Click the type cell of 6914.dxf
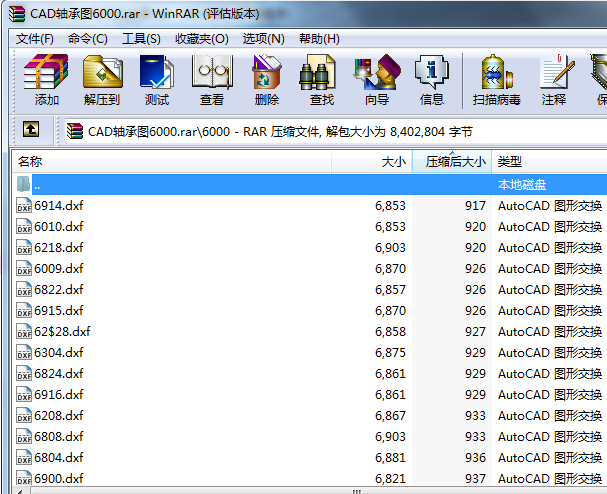The width and height of the screenshot is (607, 494). click(x=550, y=206)
